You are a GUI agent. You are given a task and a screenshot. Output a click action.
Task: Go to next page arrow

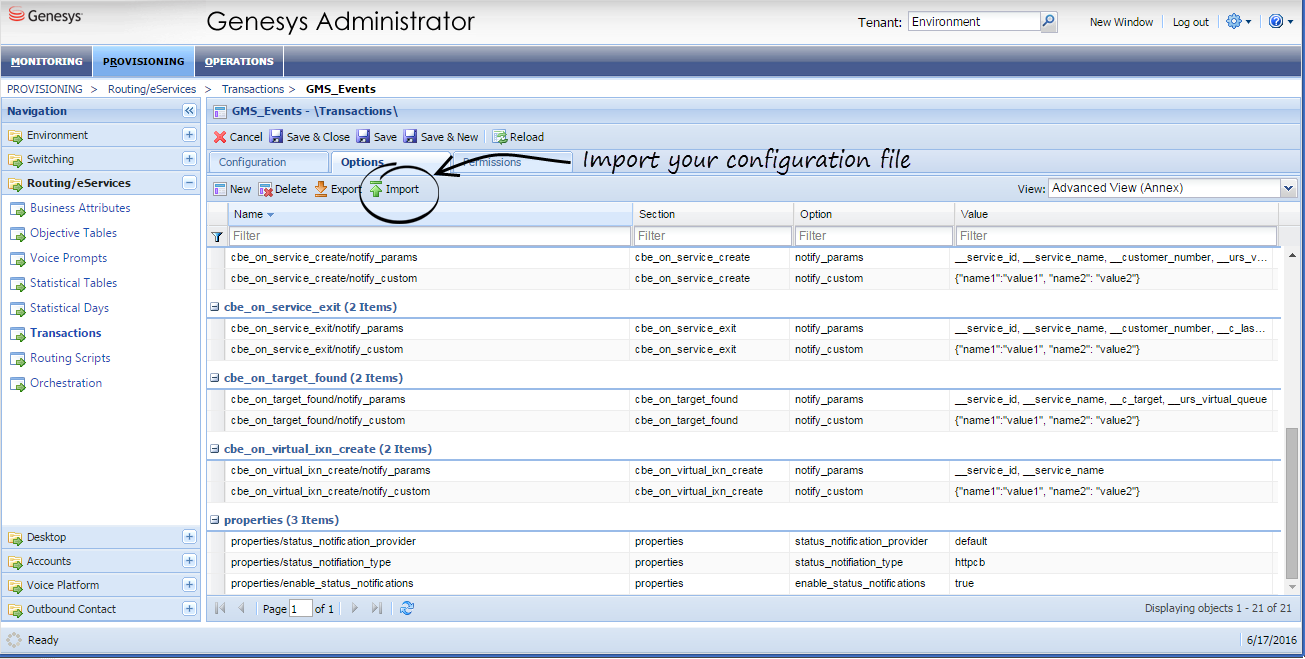pyautogui.click(x=355, y=608)
